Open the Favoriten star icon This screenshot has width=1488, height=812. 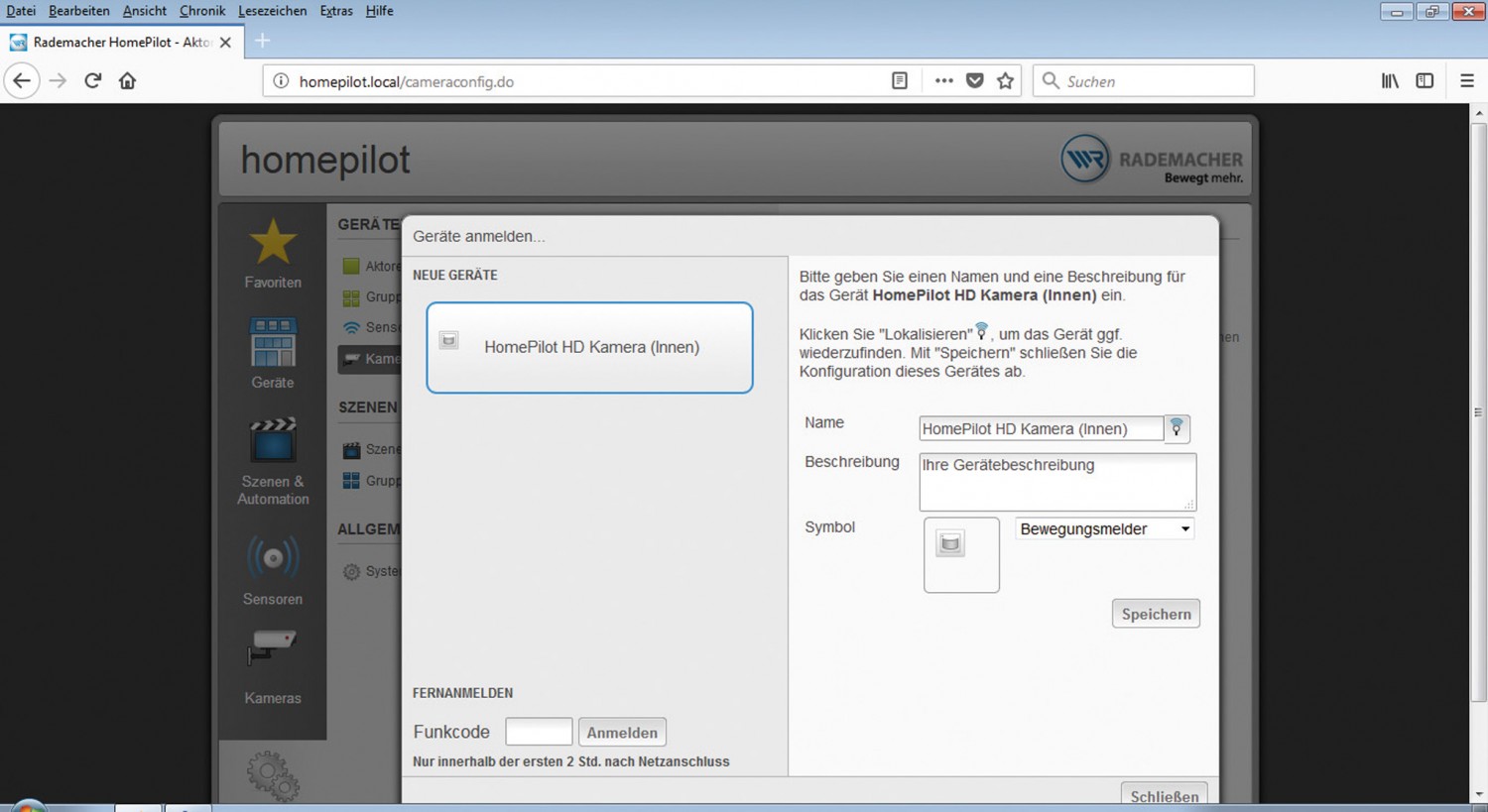click(x=273, y=243)
